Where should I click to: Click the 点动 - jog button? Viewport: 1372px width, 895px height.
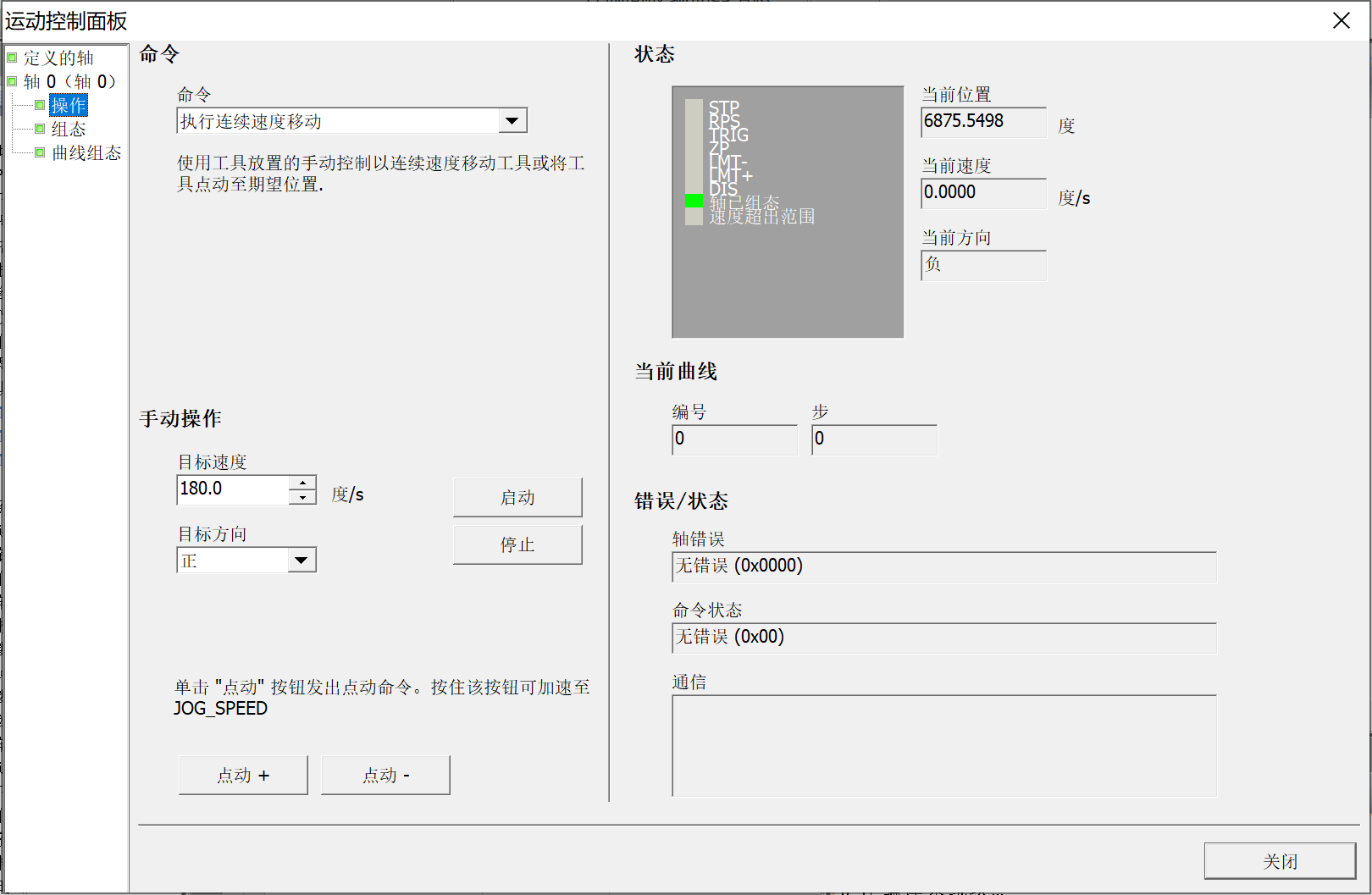pos(385,774)
